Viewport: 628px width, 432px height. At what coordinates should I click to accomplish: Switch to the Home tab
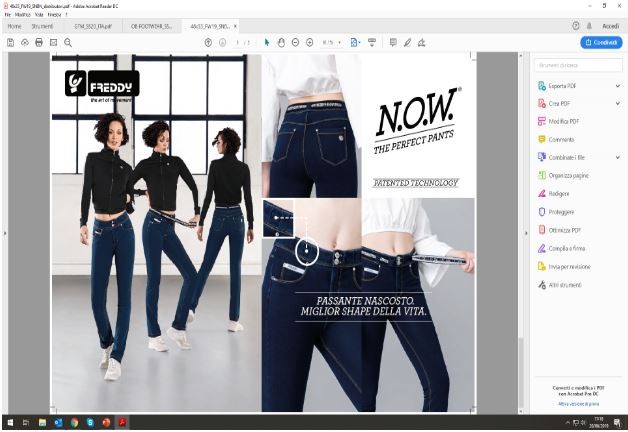14,26
